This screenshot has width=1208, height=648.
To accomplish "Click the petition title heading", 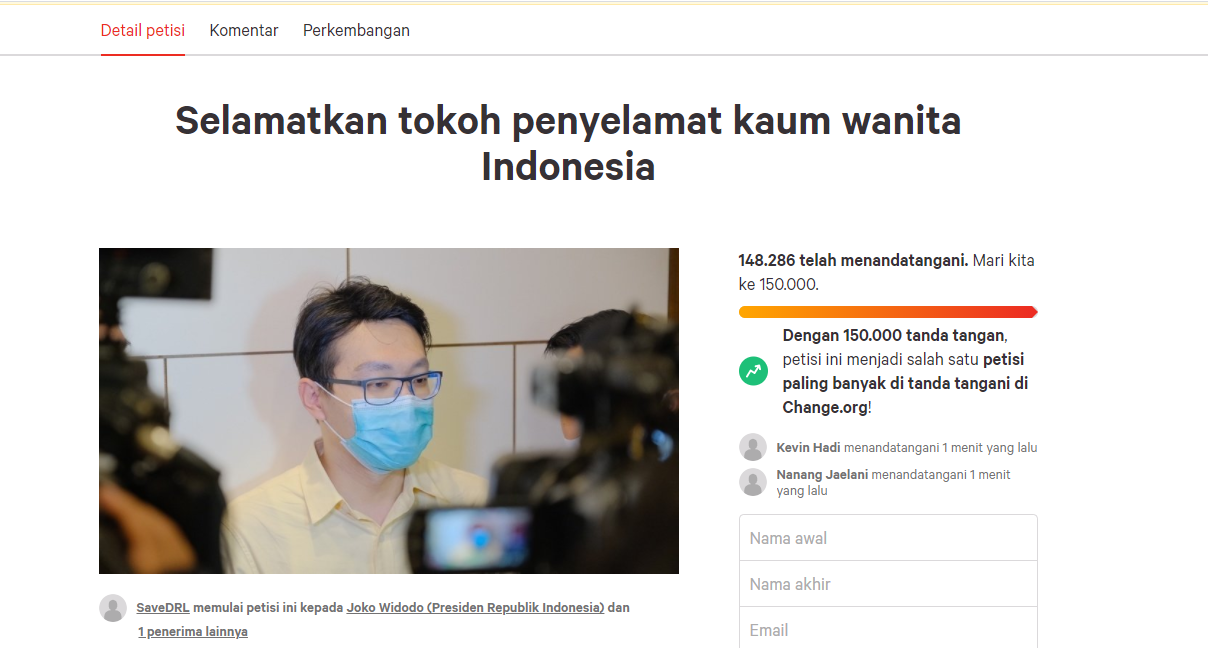I will point(568,143).
